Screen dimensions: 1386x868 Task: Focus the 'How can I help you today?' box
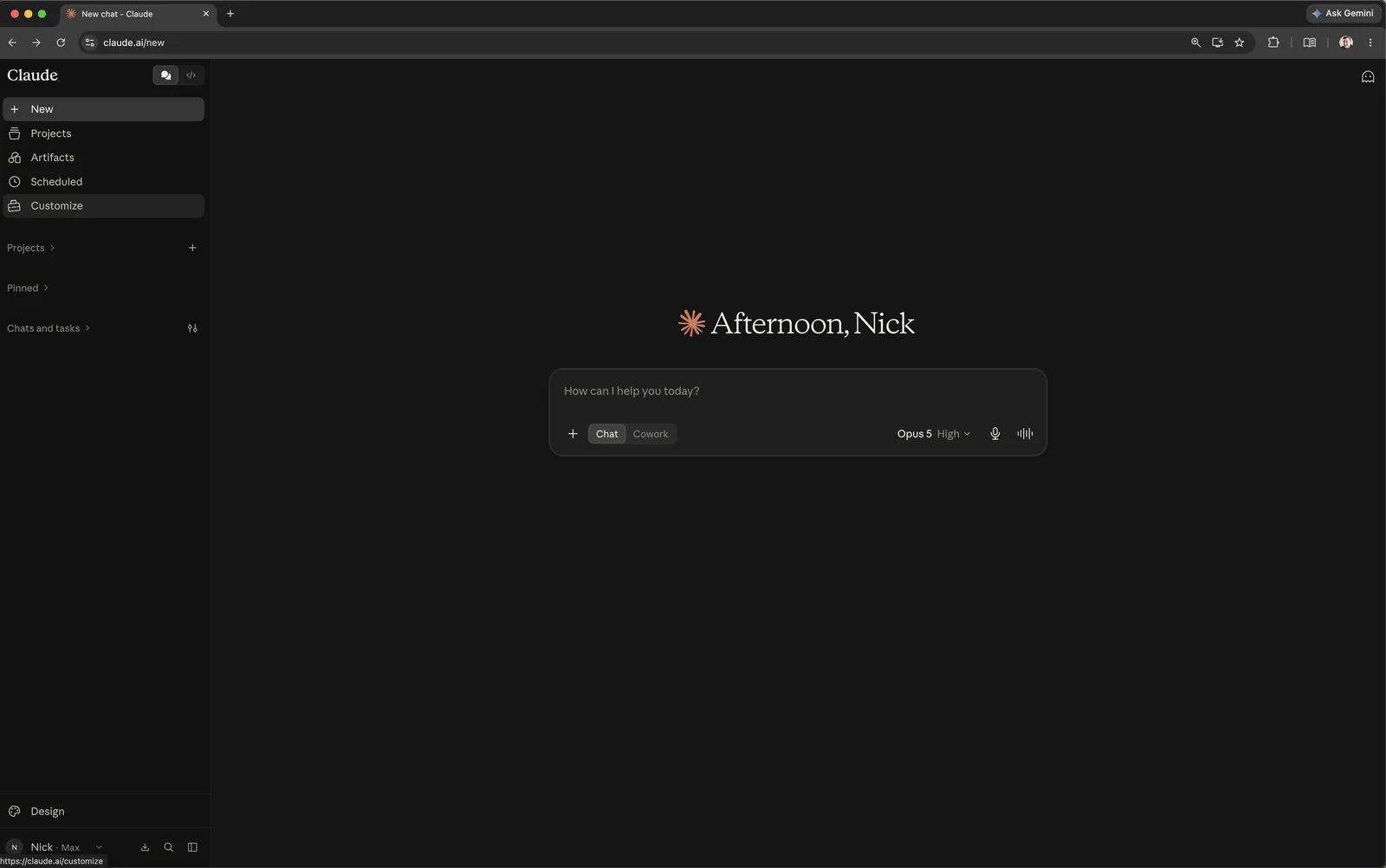798,392
